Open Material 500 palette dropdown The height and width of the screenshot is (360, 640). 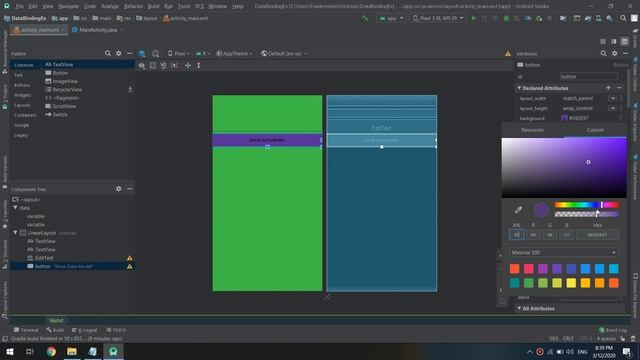coord(563,253)
